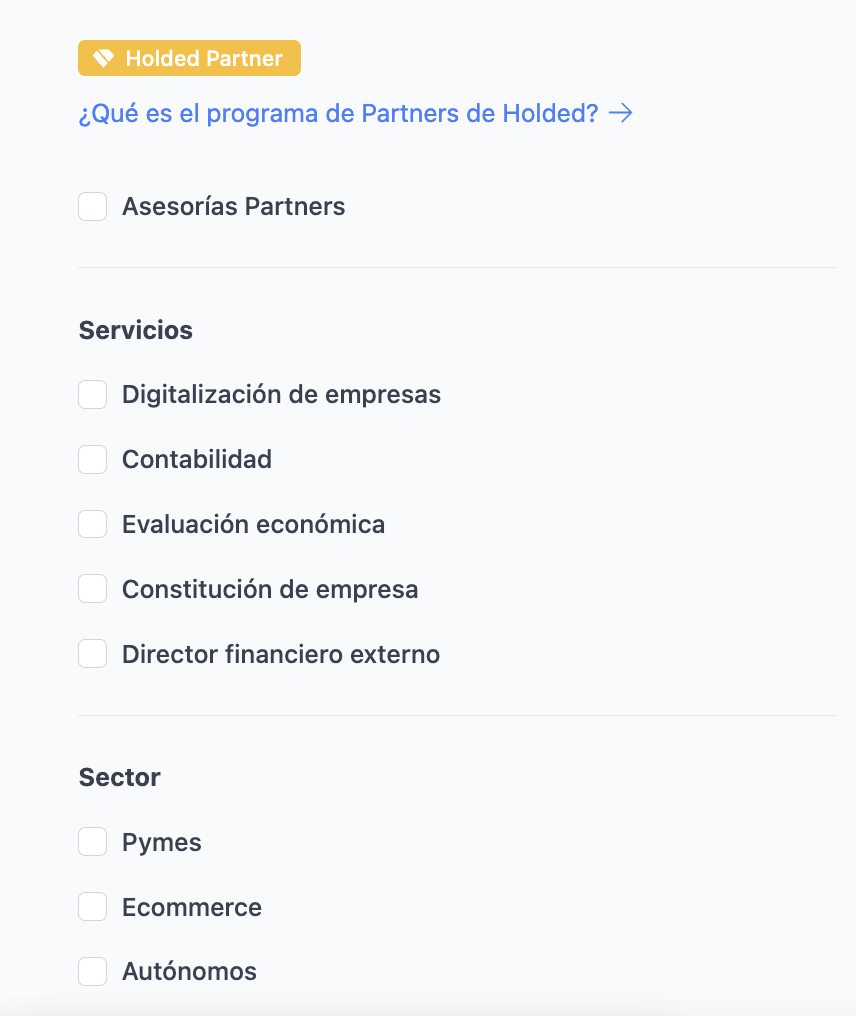The height and width of the screenshot is (1016, 856).
Task: Click the Ecommerce label text
Action: (x=191, y=907)
